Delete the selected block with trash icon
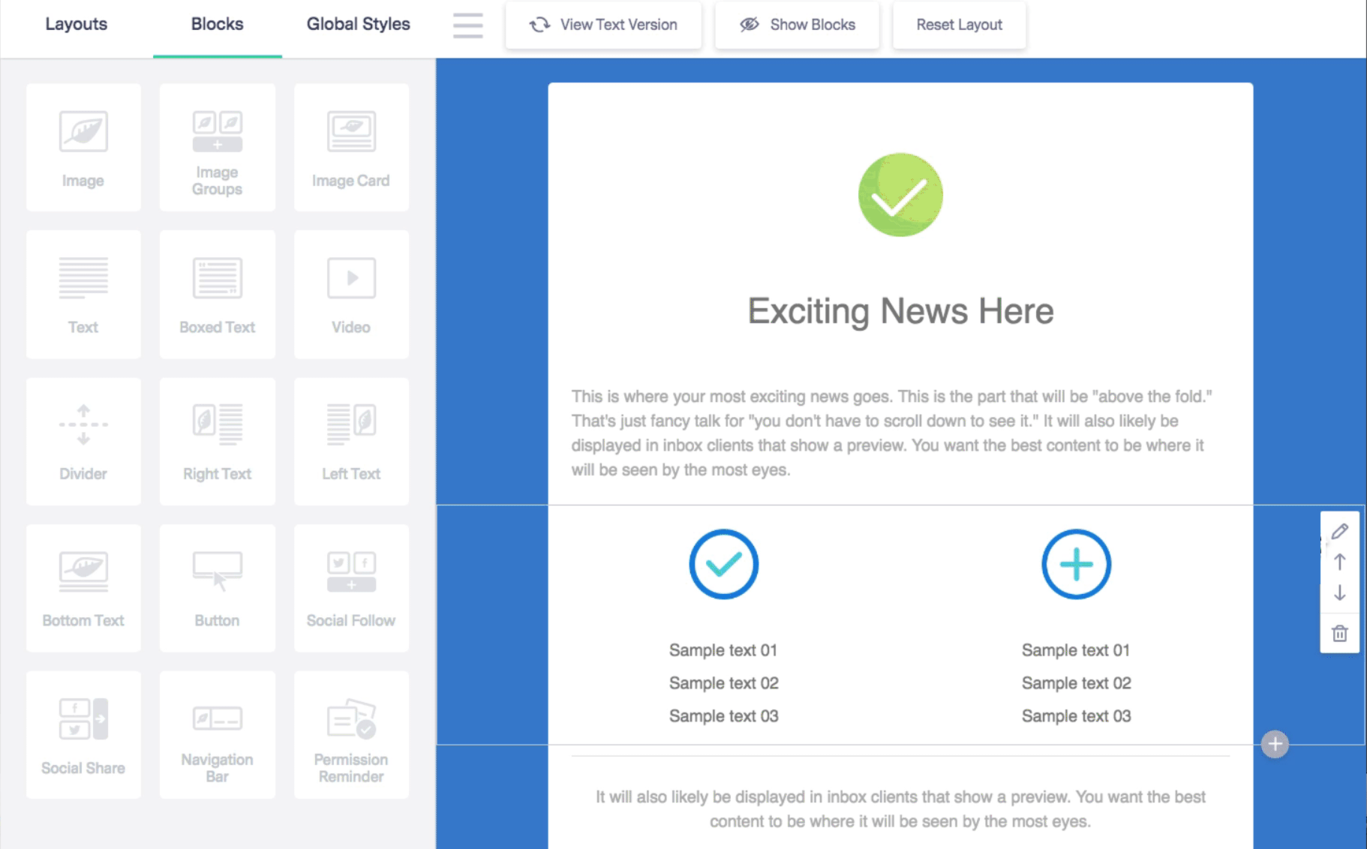Image resolution: width=1367 pixels, height=849 pixels. pos(1340,633)
